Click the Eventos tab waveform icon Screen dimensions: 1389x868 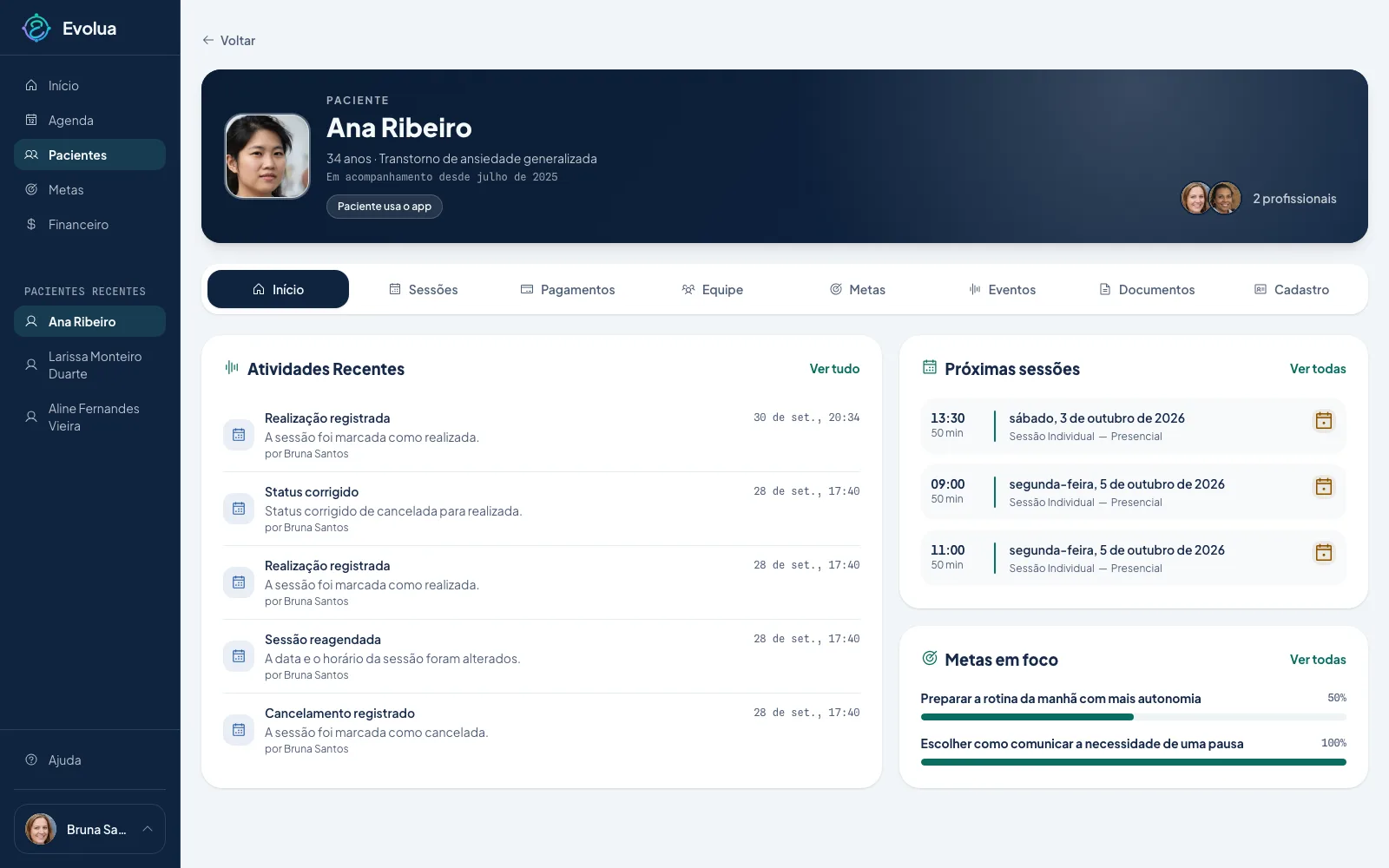pyautogui.click(x=975, y=289)
